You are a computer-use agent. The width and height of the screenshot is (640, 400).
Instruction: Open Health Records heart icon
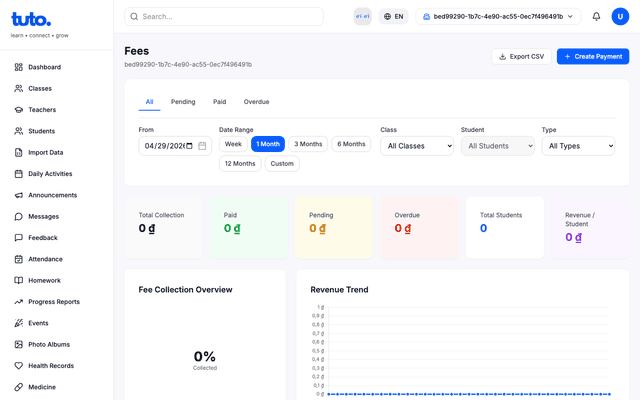tap(18, 366)
